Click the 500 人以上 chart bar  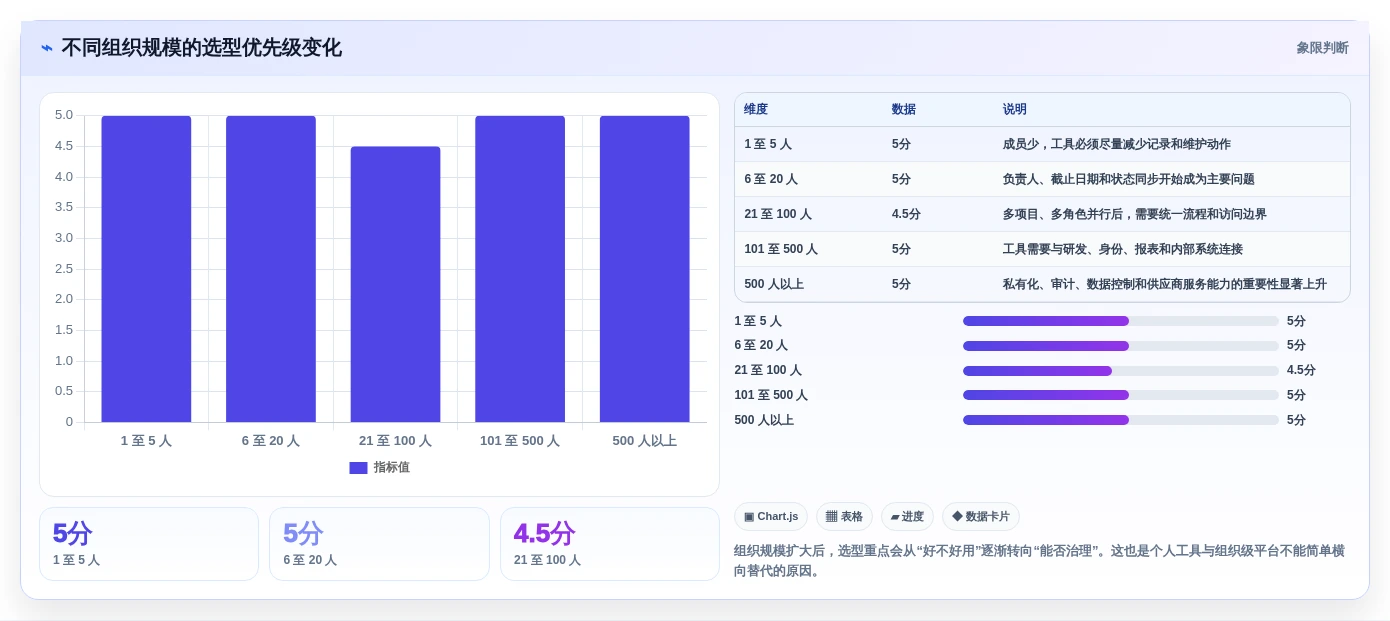coord(645,269)
